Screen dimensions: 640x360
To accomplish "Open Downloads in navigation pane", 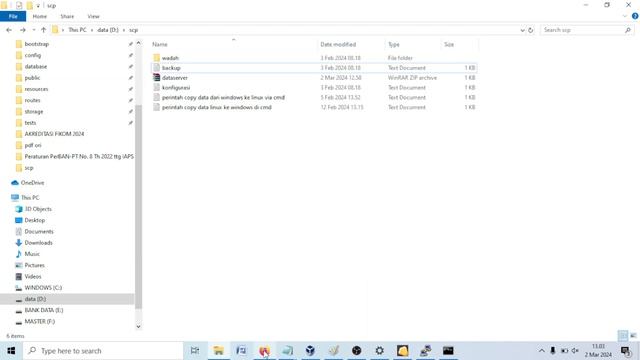I will click(38, 242).
